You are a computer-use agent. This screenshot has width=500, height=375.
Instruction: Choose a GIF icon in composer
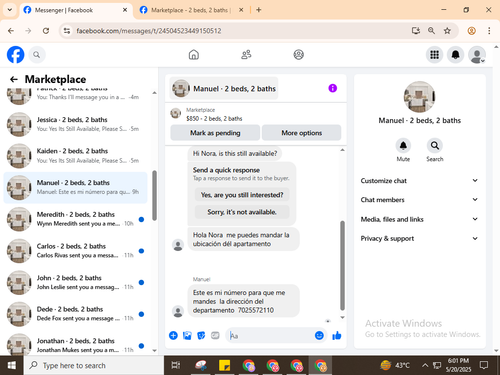coord(215,335)
